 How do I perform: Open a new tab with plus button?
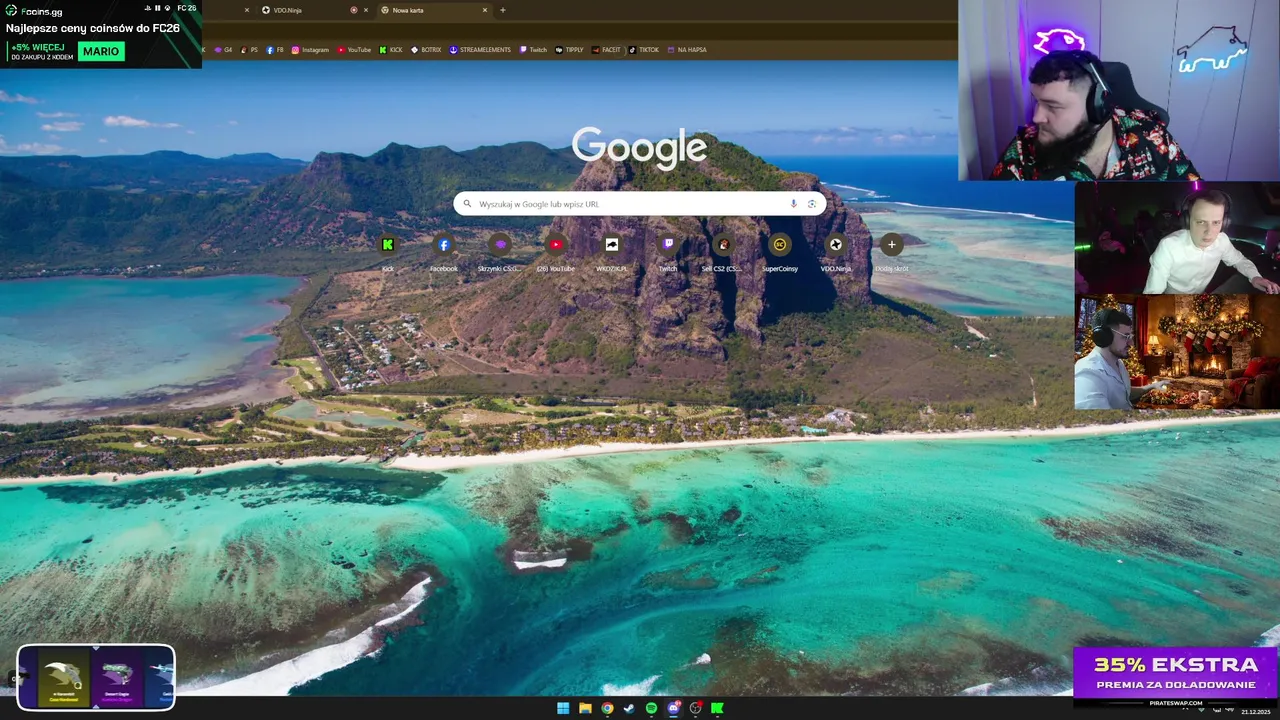click(502, 10)
